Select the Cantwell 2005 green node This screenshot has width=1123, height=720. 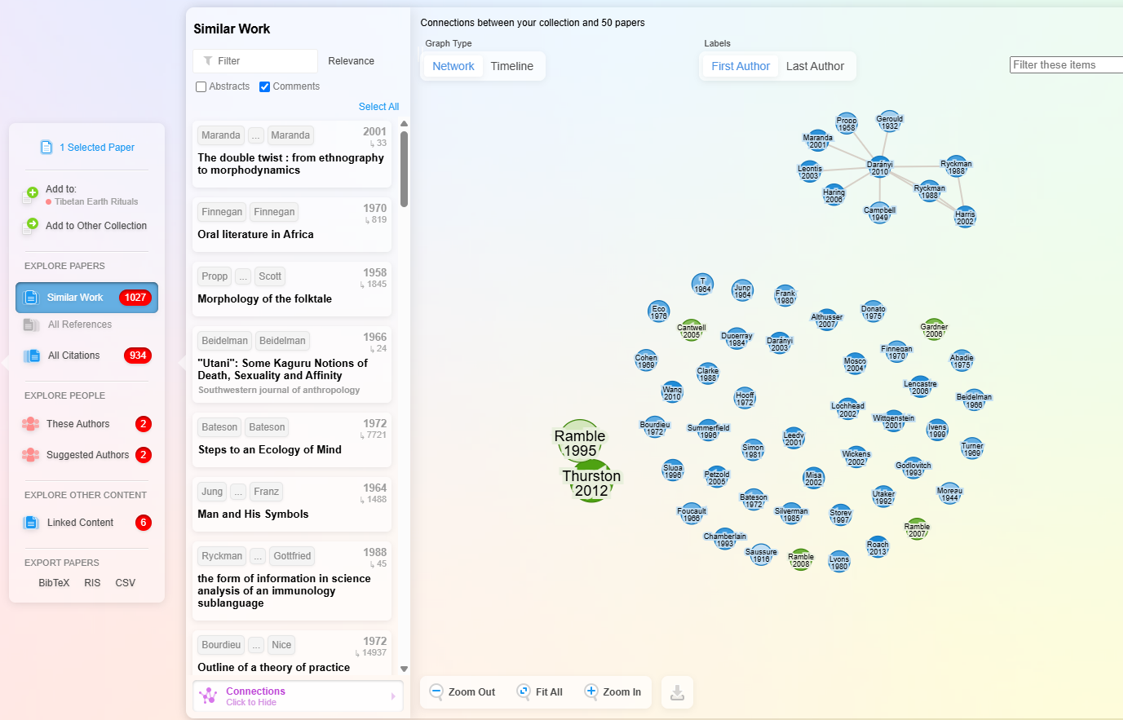(690, 330)
